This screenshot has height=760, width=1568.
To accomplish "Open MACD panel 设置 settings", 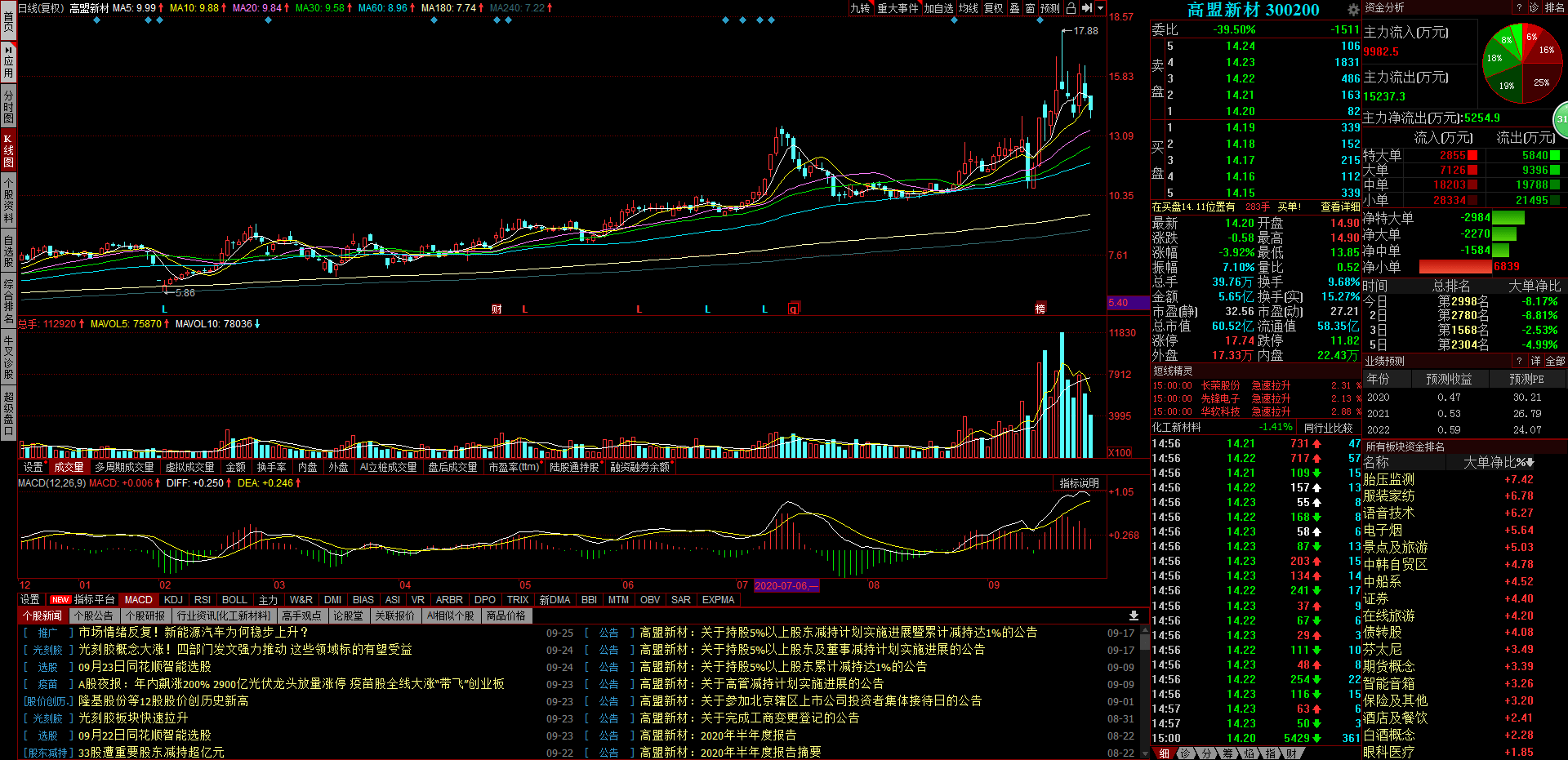I will [30, 599].
